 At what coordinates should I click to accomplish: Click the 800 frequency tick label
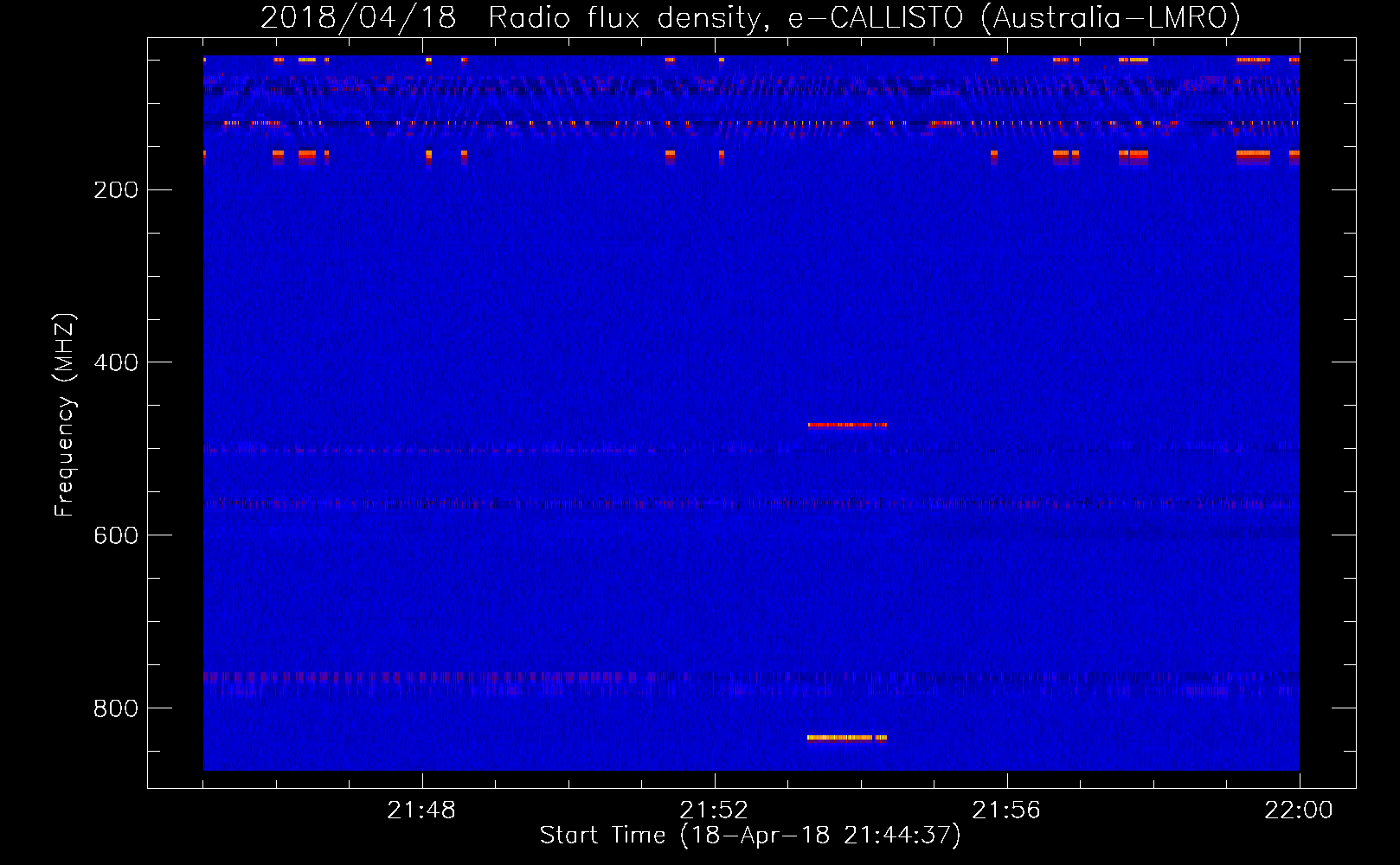tap(116, 708)
